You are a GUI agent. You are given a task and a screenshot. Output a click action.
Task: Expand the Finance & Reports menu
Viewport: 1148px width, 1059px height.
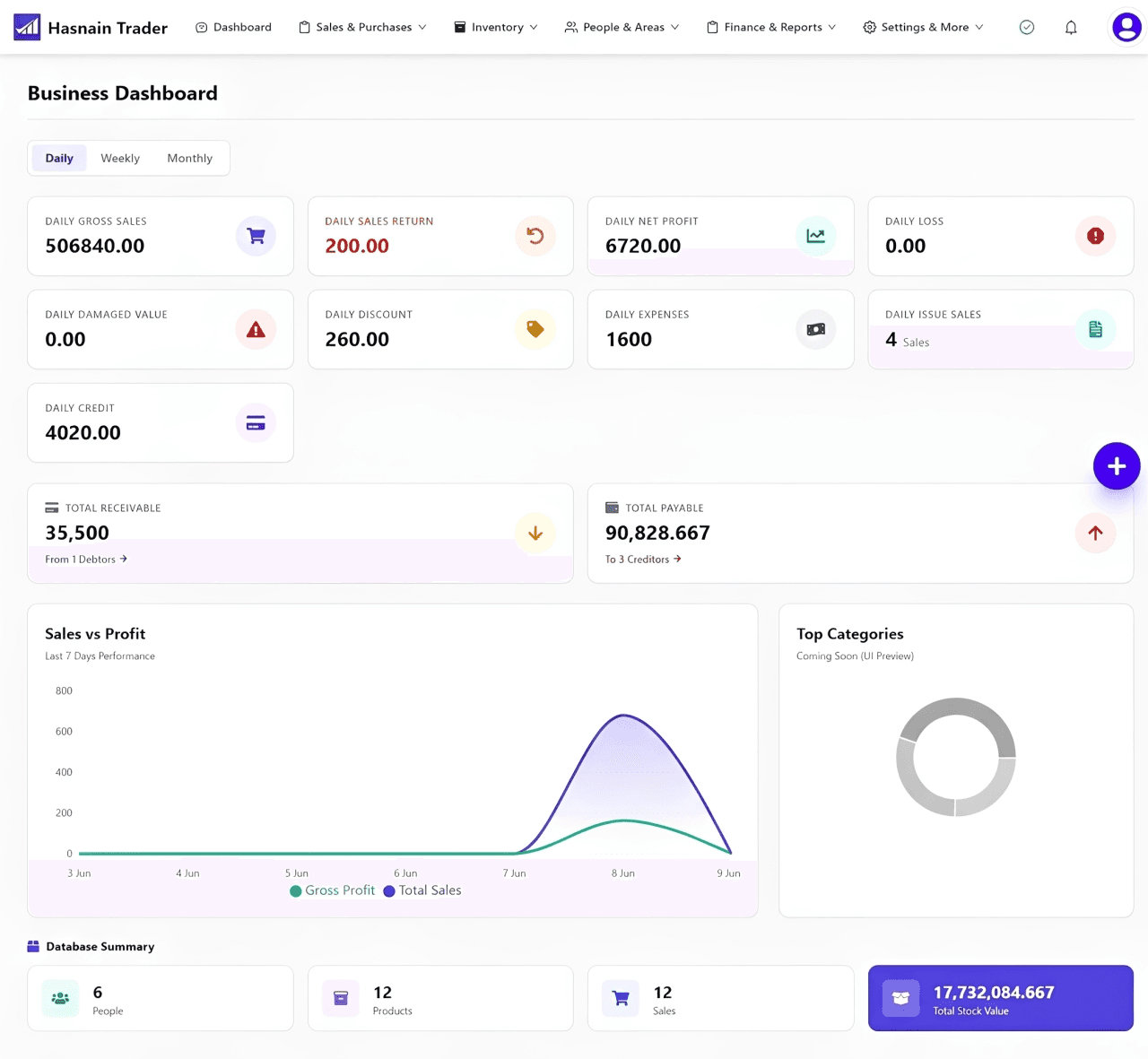click(x=771, y=27)
